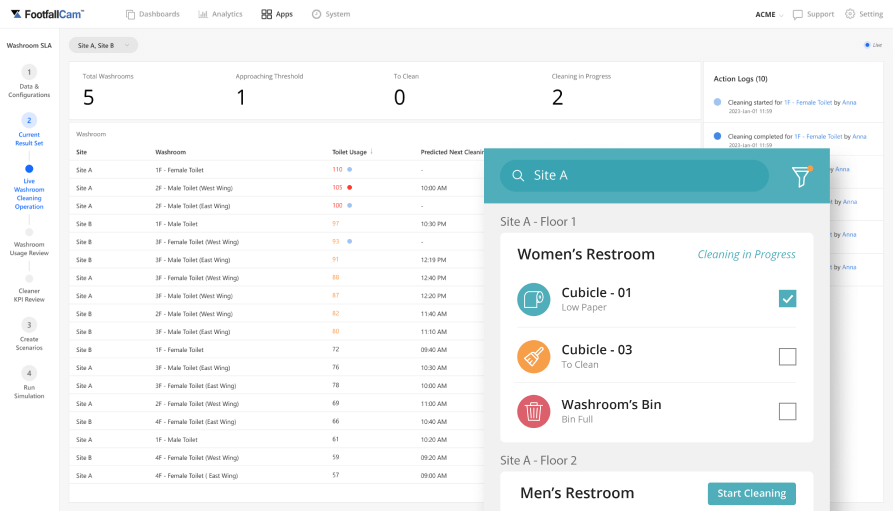Click the search magnifier icon
The height and width of the screenshot is (511, 893).
518,175
